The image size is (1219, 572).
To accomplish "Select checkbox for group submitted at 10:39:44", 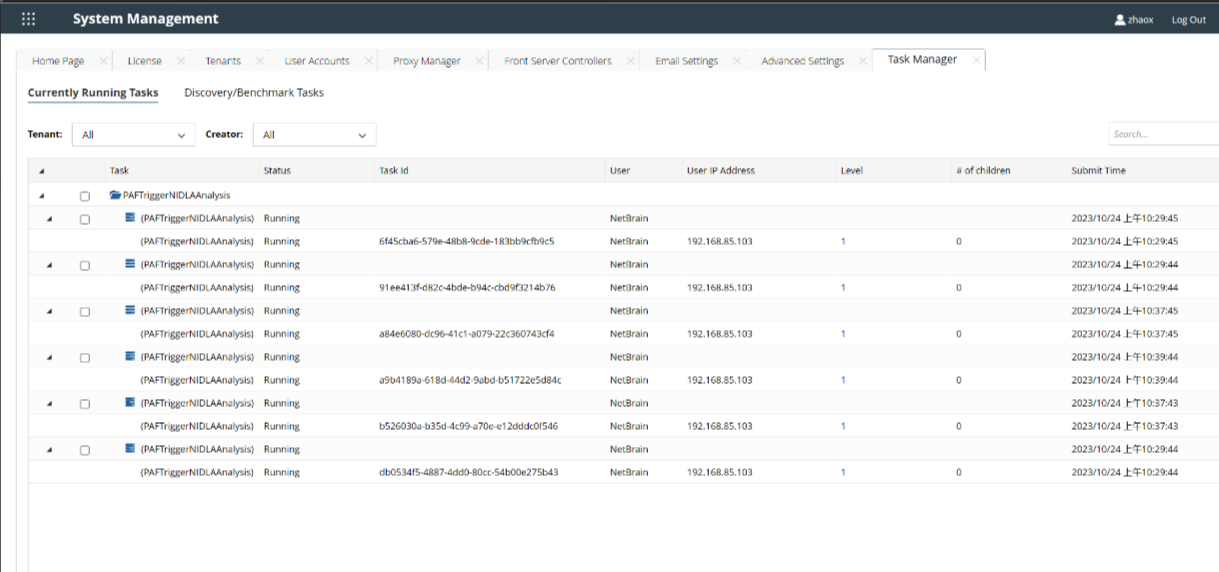I will [x=85, y=357].
